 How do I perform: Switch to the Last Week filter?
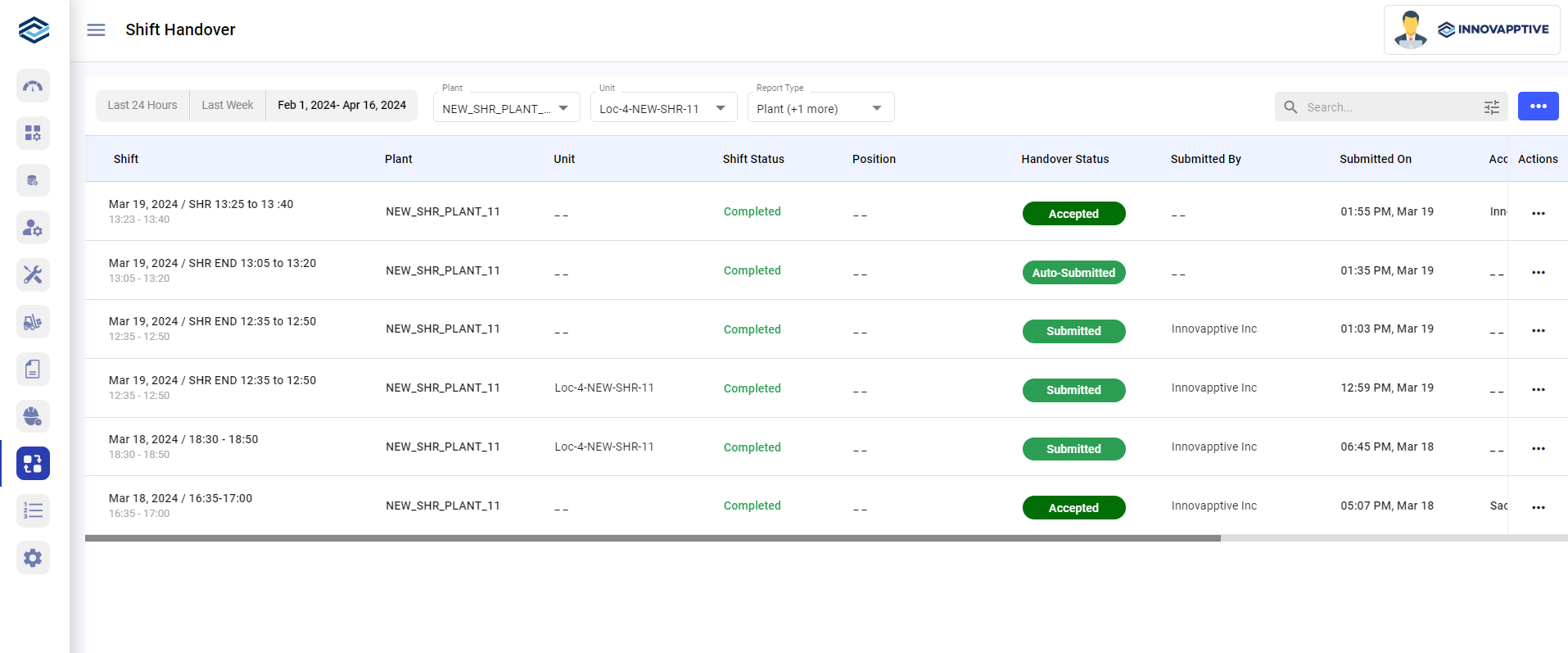(x=228, y=106)
